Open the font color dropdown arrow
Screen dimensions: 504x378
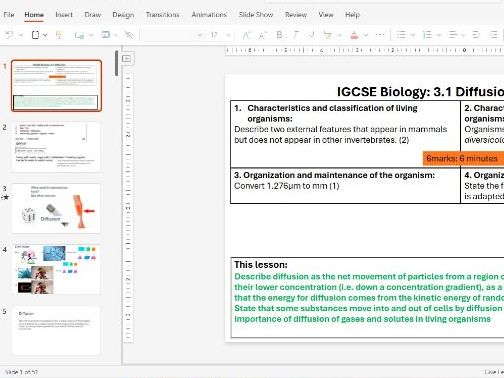pyautogui.click(x=366, y=35)
